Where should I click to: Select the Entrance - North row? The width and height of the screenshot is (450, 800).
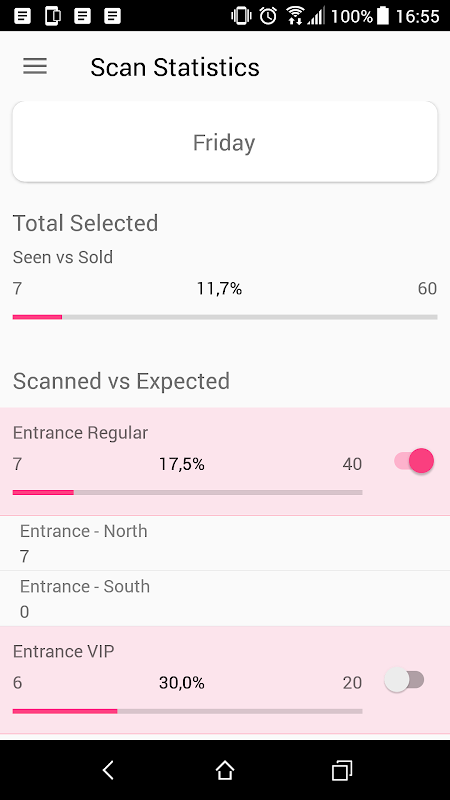[224, 543]
